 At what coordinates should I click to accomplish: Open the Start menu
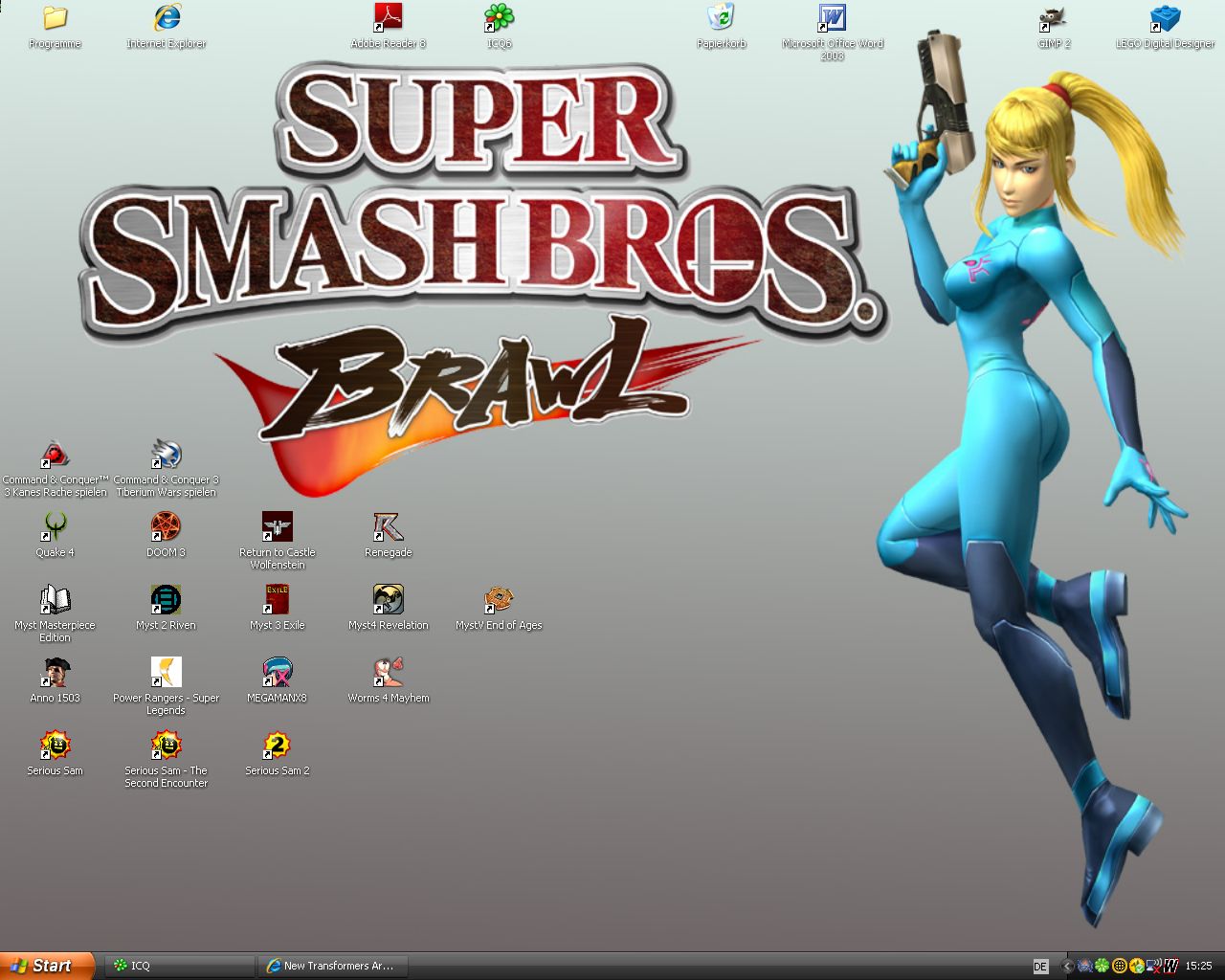pos(47,966)
